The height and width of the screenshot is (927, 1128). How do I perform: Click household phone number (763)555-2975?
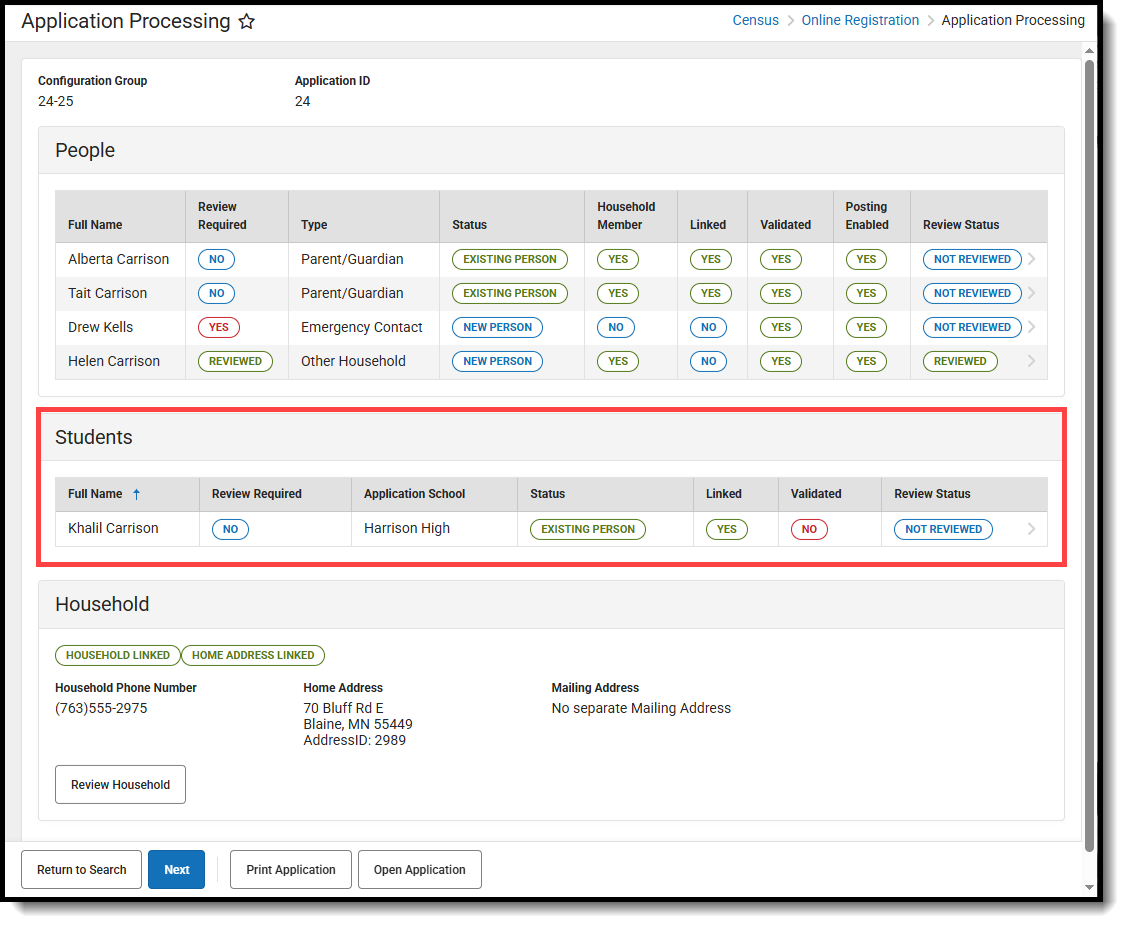[101, 708]
